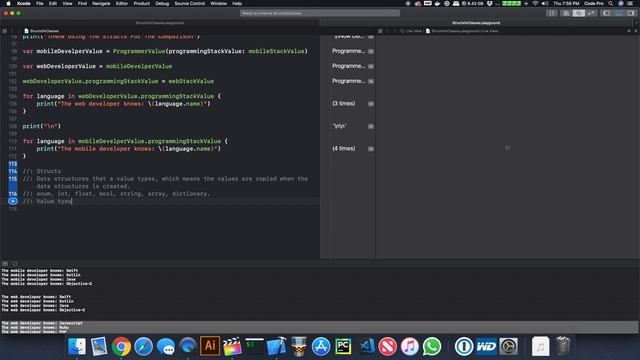Open the Live View jump bar menu
The width and height of the screenshot is (640, 360).
point(410,31)
